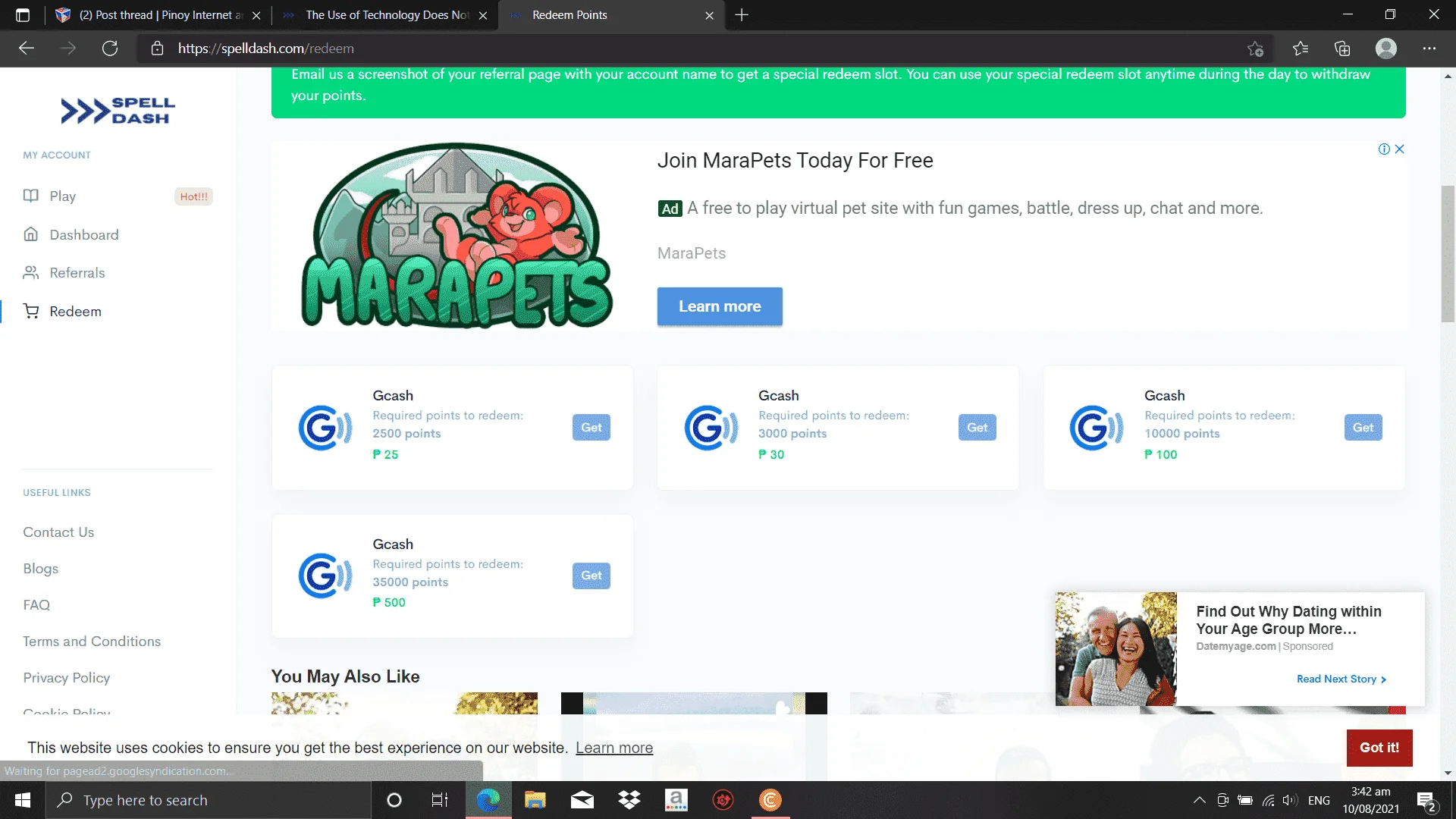Close the Redeem Points tab
1456x819 pixels.
click(709, 15)
